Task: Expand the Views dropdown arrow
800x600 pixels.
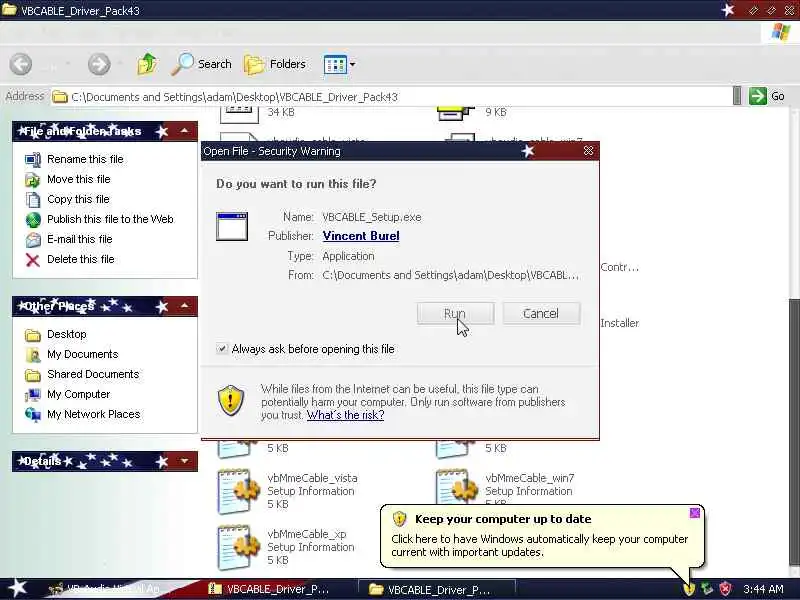Action: coord(352,65)
